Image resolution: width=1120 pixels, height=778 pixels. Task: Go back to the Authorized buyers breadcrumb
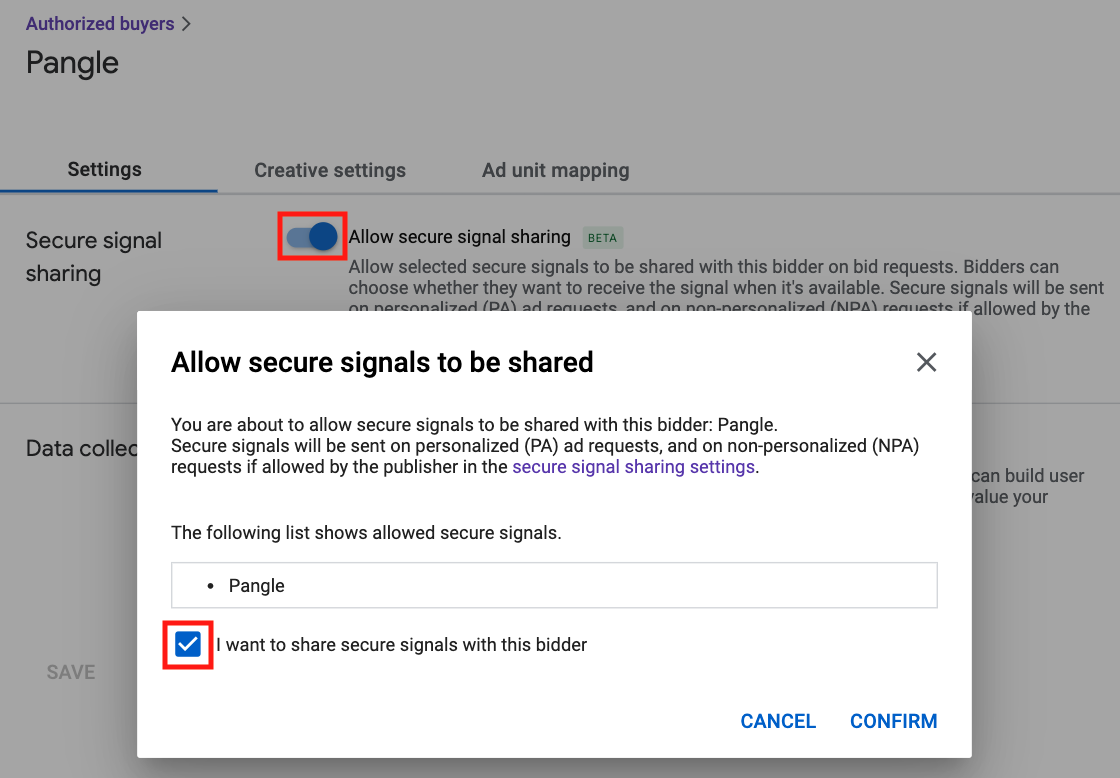[100, 24]
